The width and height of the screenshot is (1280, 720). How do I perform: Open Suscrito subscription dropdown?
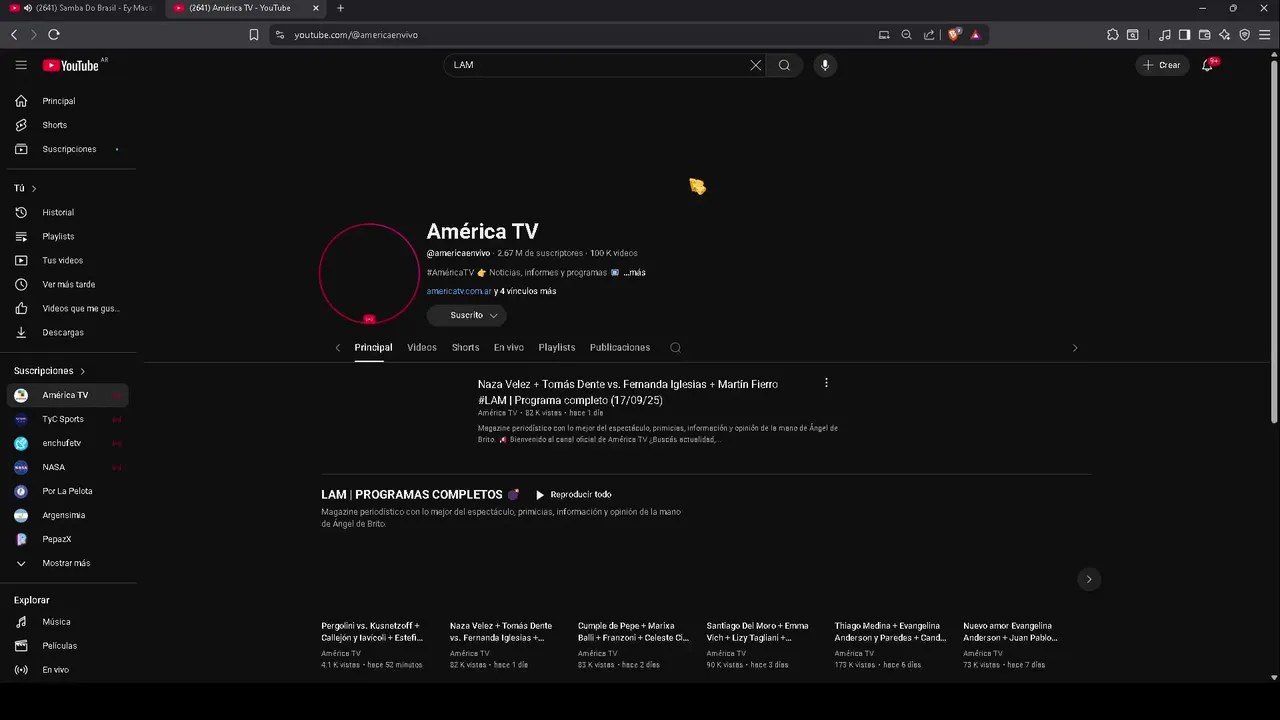pos(467,315)
